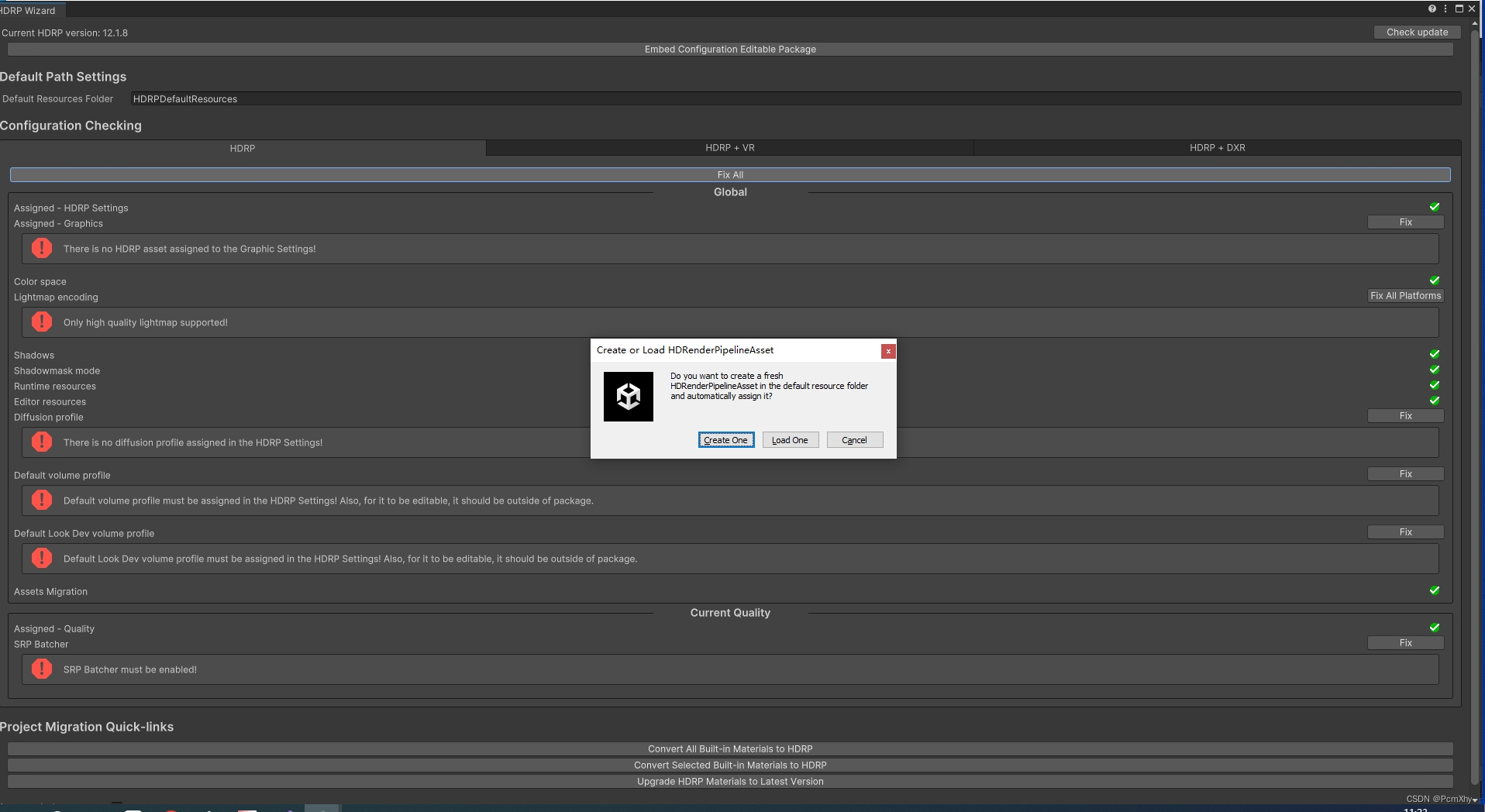Click the Default Look Dev volume profile label
The width and height of the screenshot is (1485, 812).
coord(84,533)
